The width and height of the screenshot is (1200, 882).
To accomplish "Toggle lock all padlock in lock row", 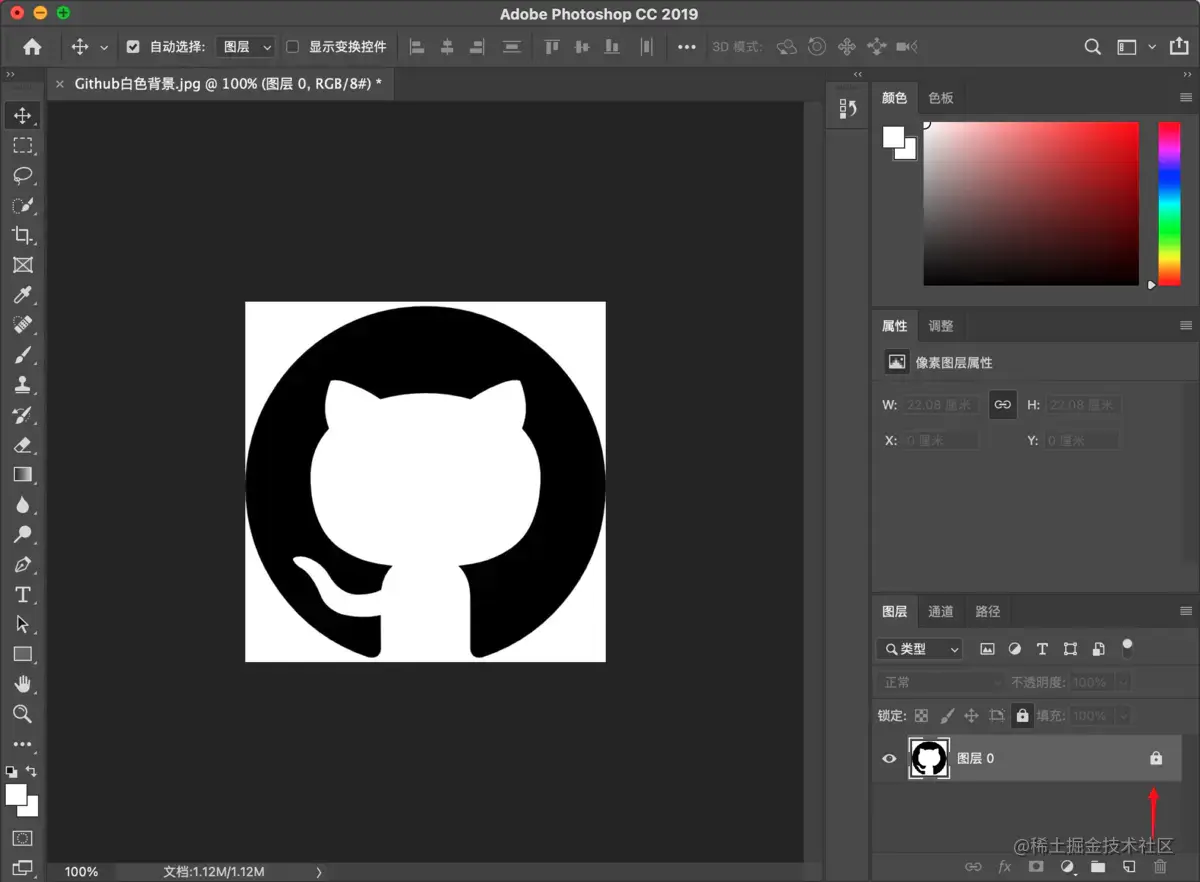I will coord(1022,716).
